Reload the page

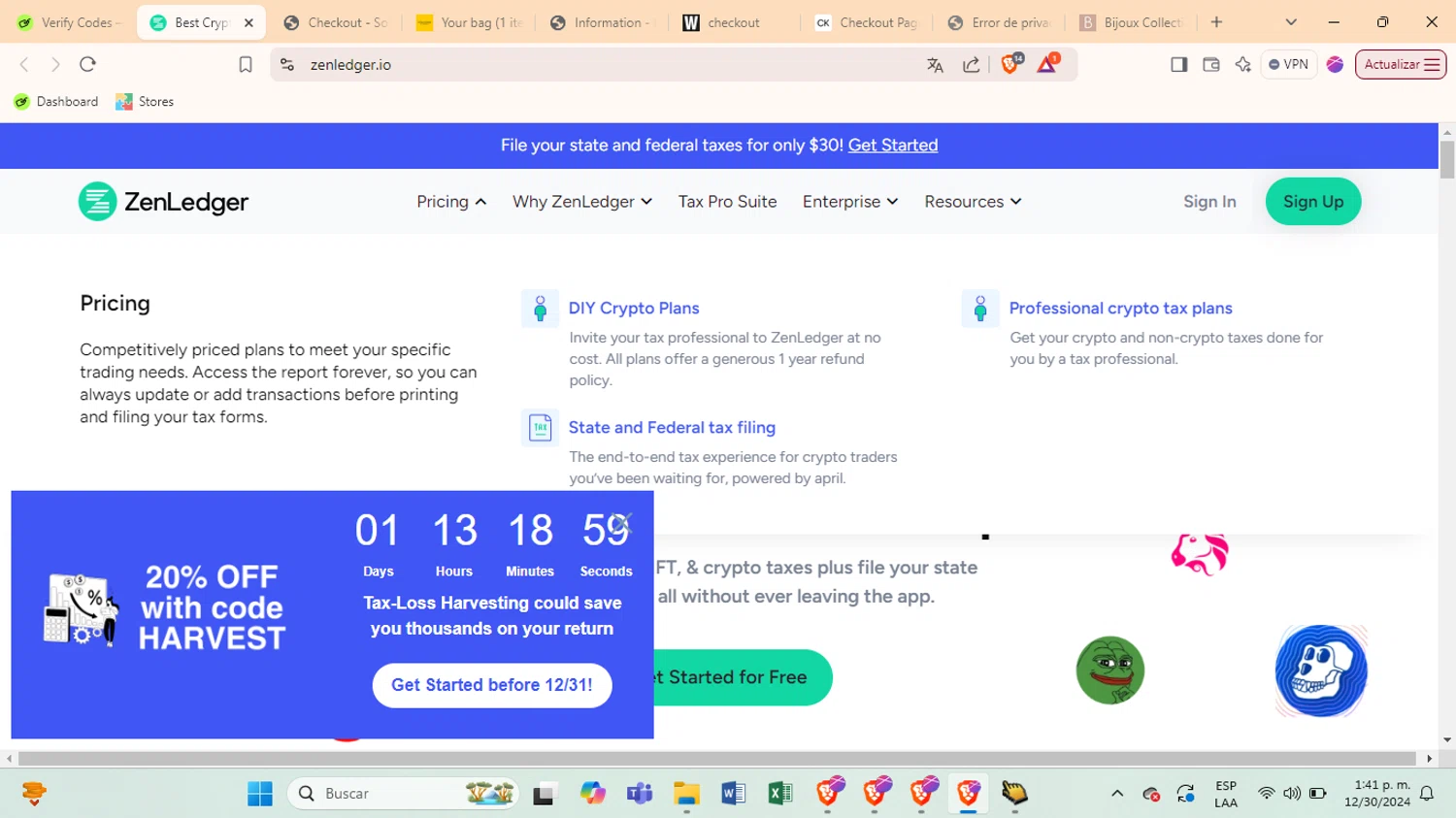(87, 64)
